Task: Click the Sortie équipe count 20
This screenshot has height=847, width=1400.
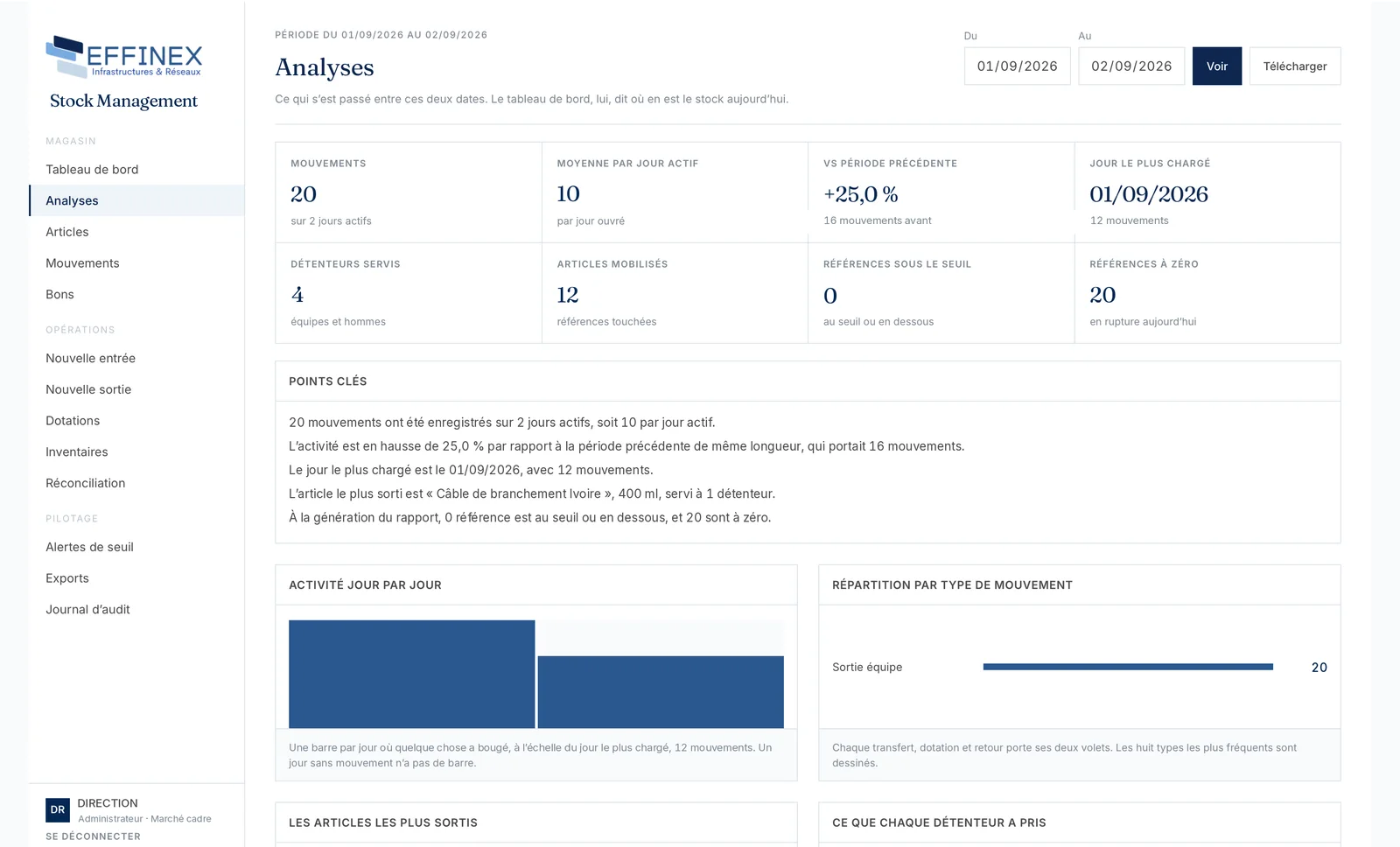Action: [x=1319, y=668]
